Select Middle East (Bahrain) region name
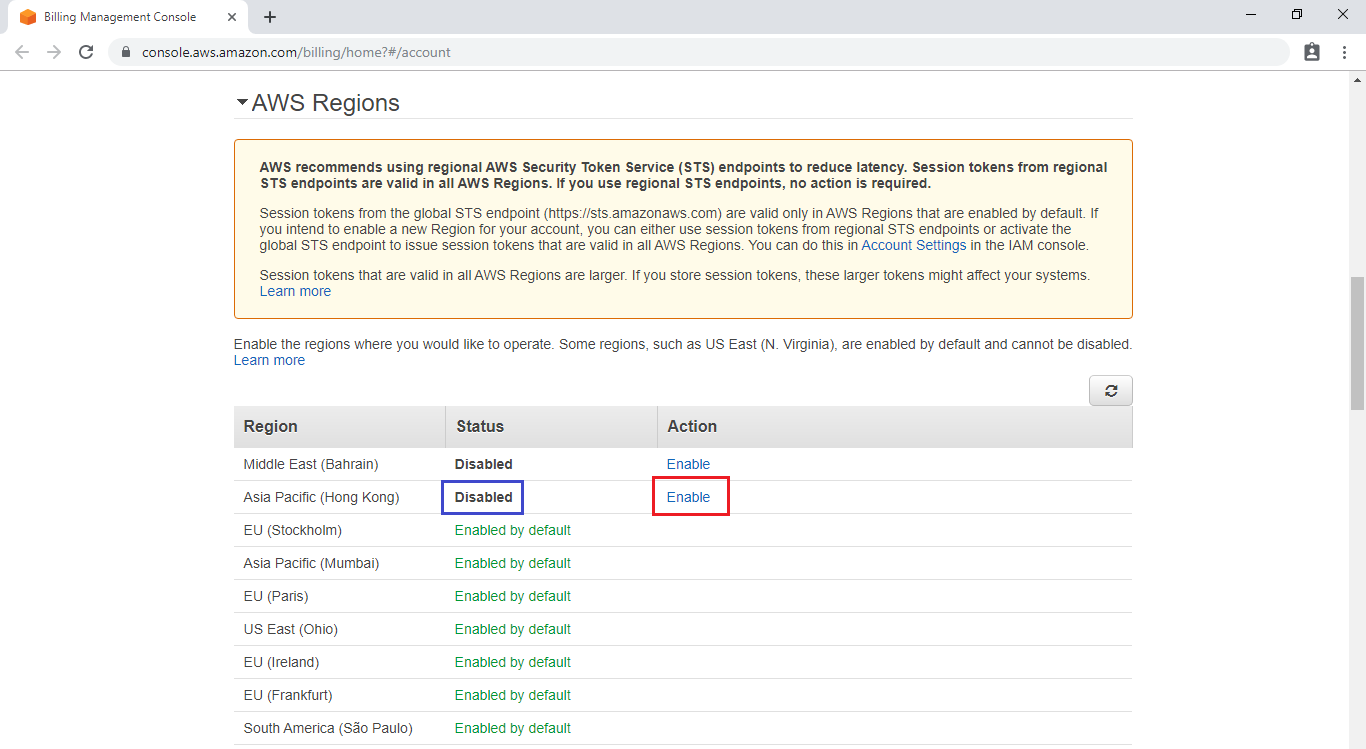The width and height of the screenshot is (1366, 749). click(x=311, y=464)
